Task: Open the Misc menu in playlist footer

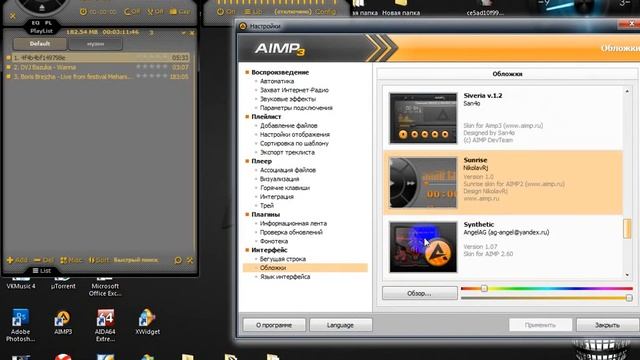Action: (x=71, y=260)
